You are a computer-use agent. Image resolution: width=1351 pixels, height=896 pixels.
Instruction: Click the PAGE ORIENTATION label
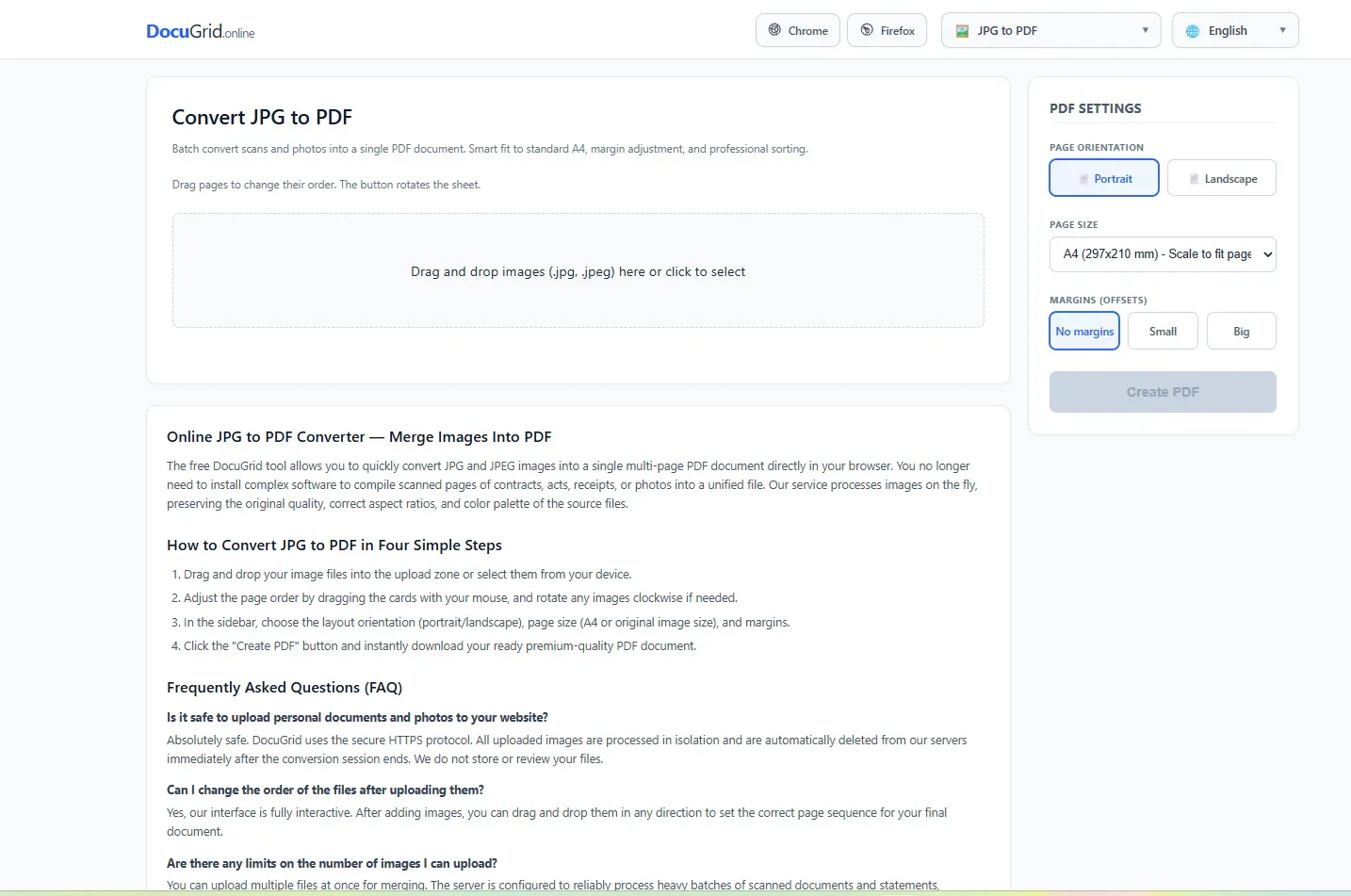1097,148
